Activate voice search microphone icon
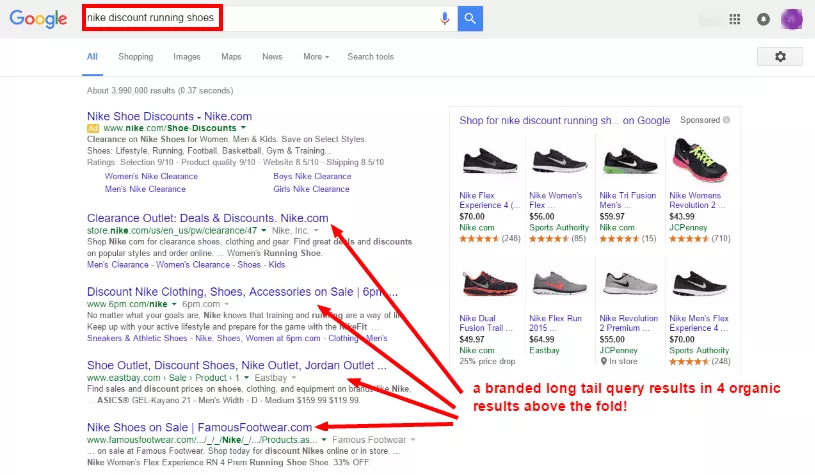 coord(444,19)
